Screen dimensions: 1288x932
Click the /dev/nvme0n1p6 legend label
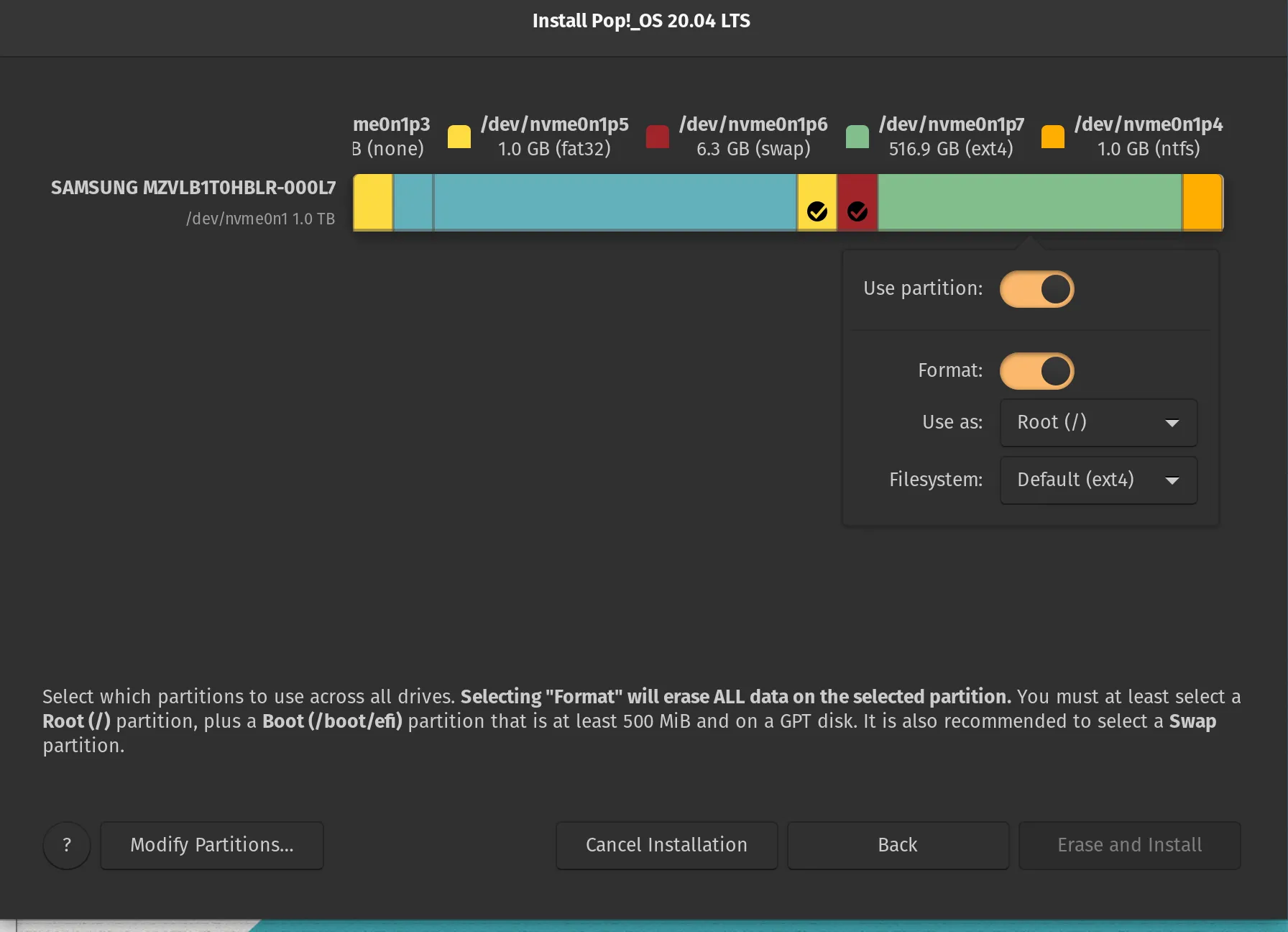(753, 124)
